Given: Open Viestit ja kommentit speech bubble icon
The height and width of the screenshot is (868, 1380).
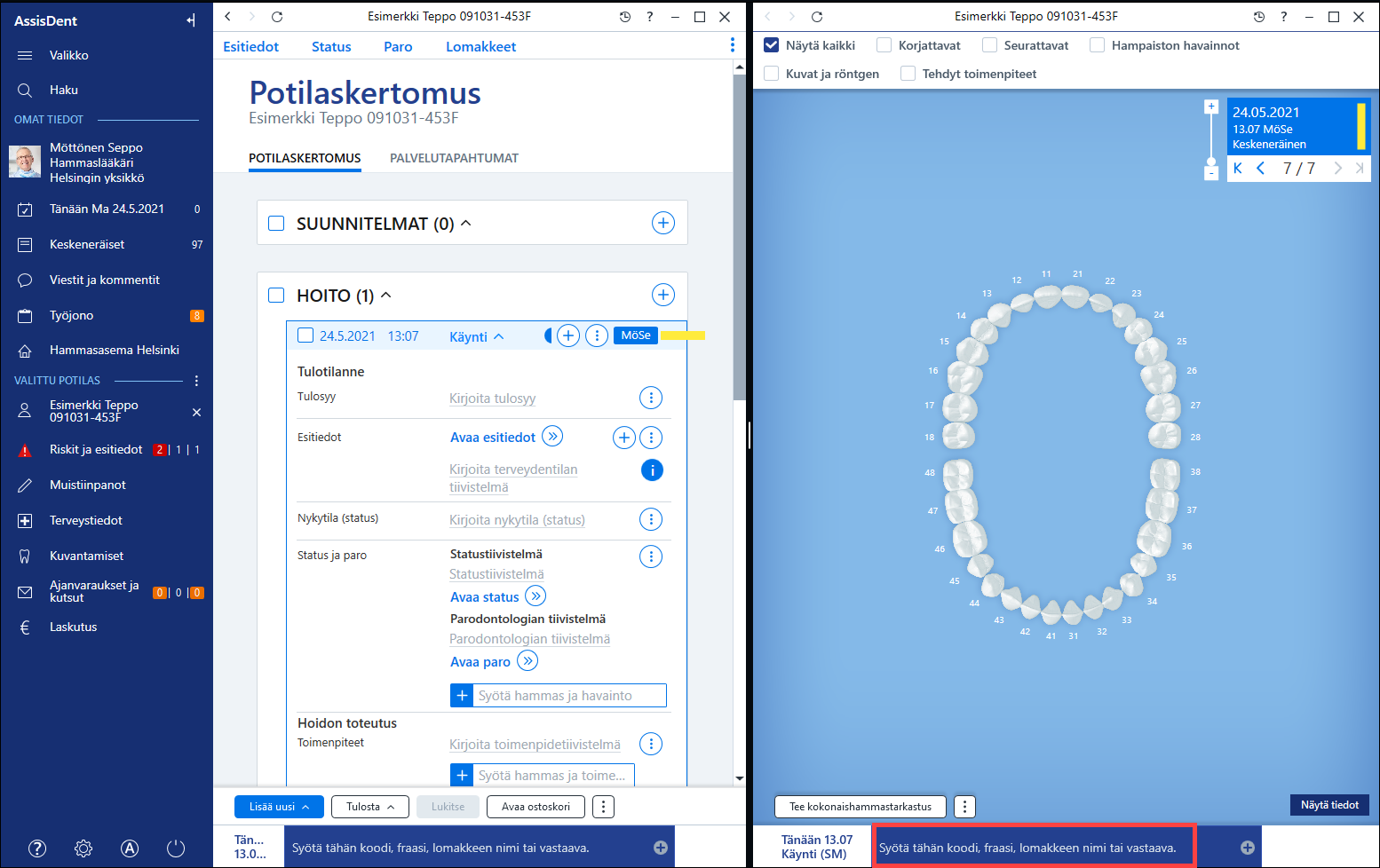Looking at the screenshot, I should click(x=25, y=280).
